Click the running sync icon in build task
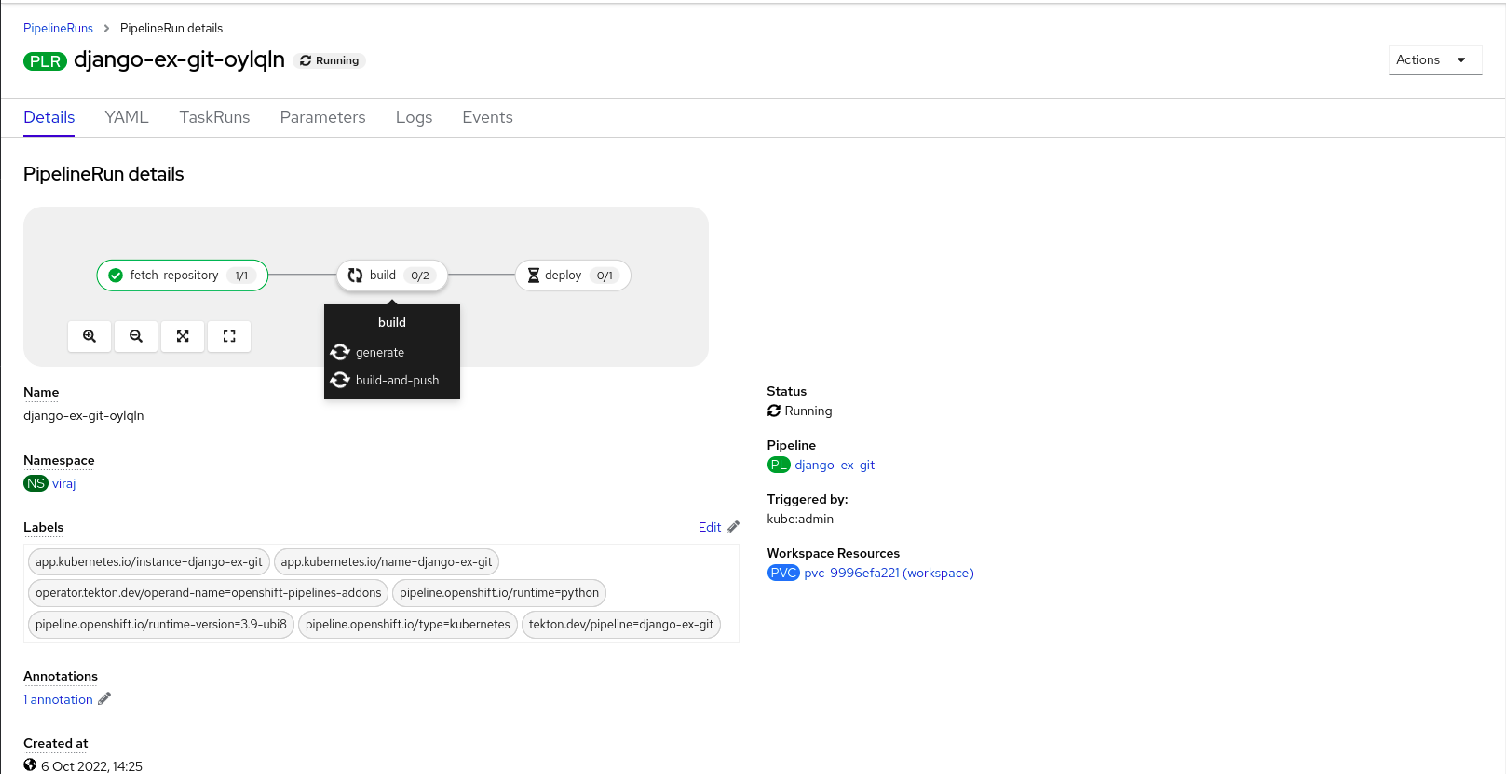The height and width of the screenshot is (774, 1506). point(355,275)
